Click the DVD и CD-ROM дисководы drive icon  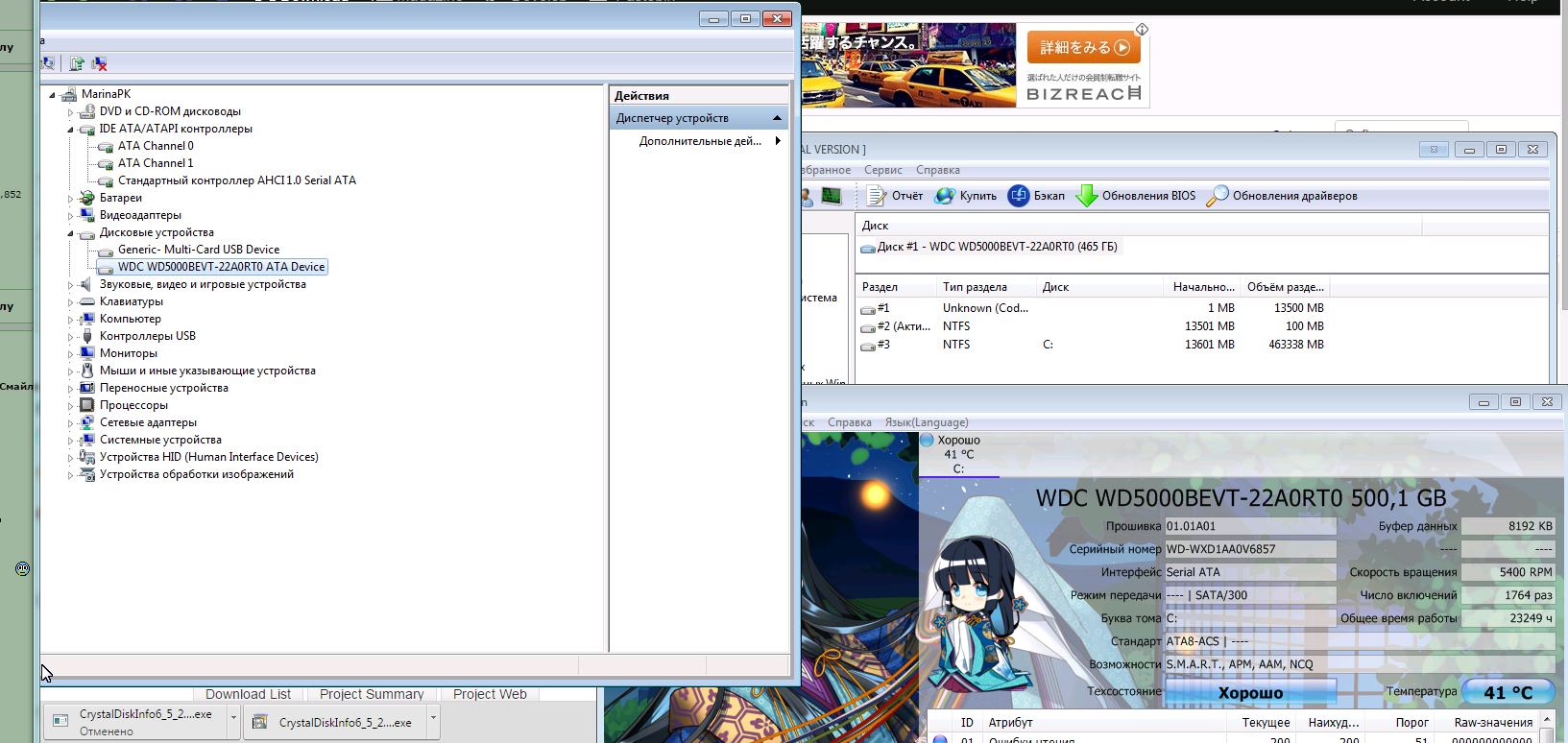[87, 111]
